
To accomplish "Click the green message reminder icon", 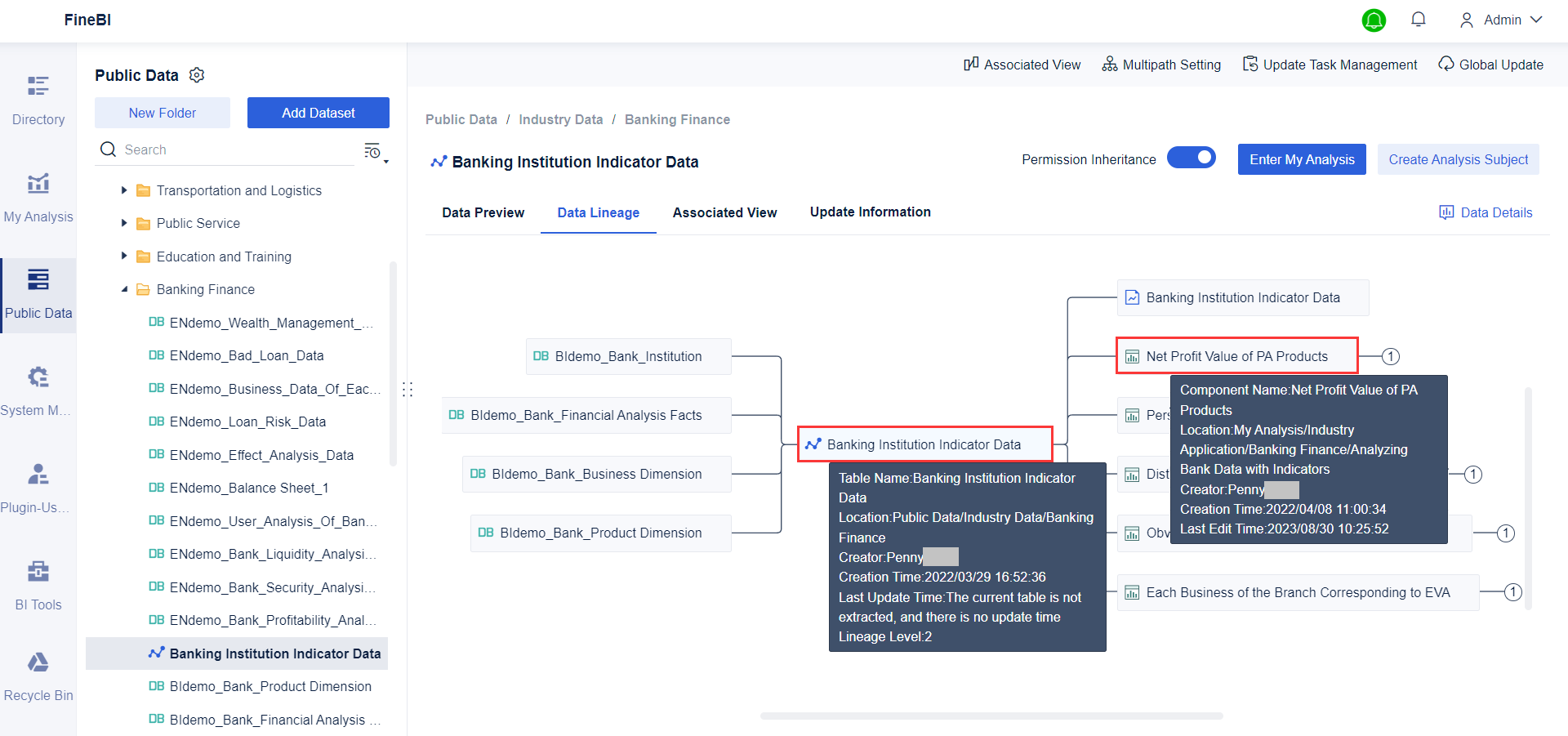I will tap(1374, 20).
